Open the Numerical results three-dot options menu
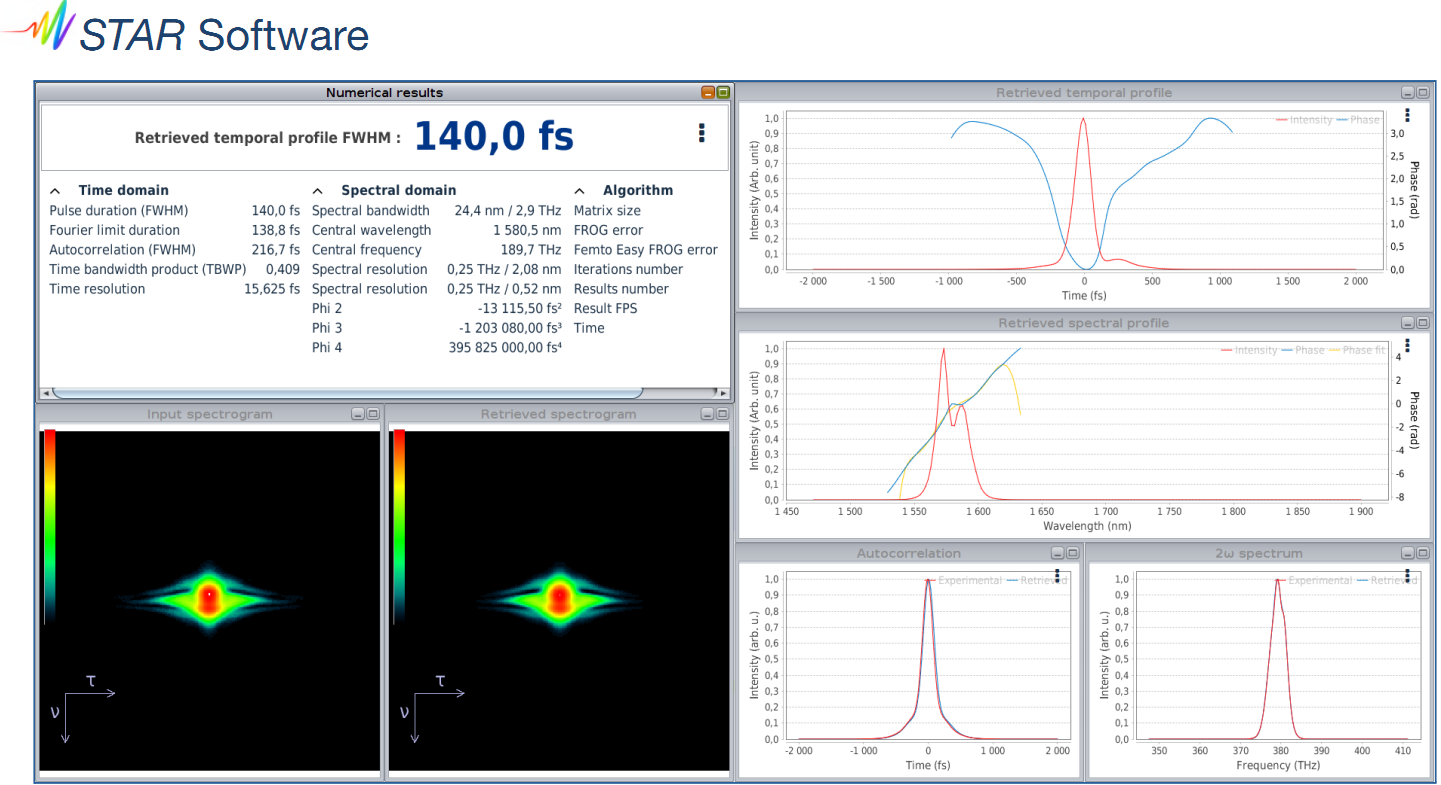Viewport: 1441px width, 785px height. 702,133
